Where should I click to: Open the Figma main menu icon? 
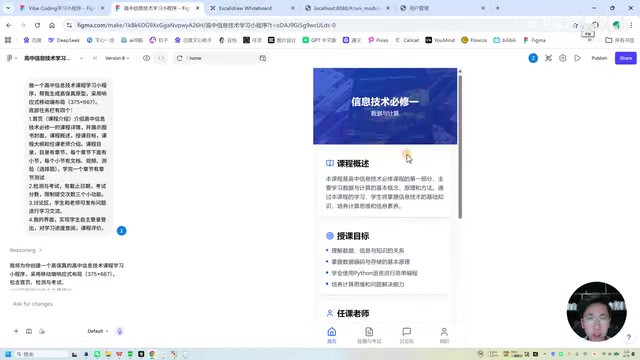(x=10, y=58)
